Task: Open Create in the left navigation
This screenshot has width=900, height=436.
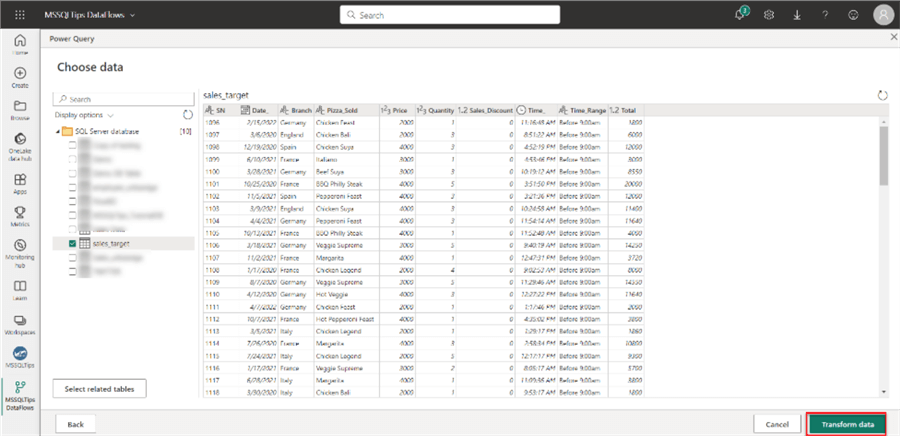Action: pyautogui.click(x=20, y=77)
